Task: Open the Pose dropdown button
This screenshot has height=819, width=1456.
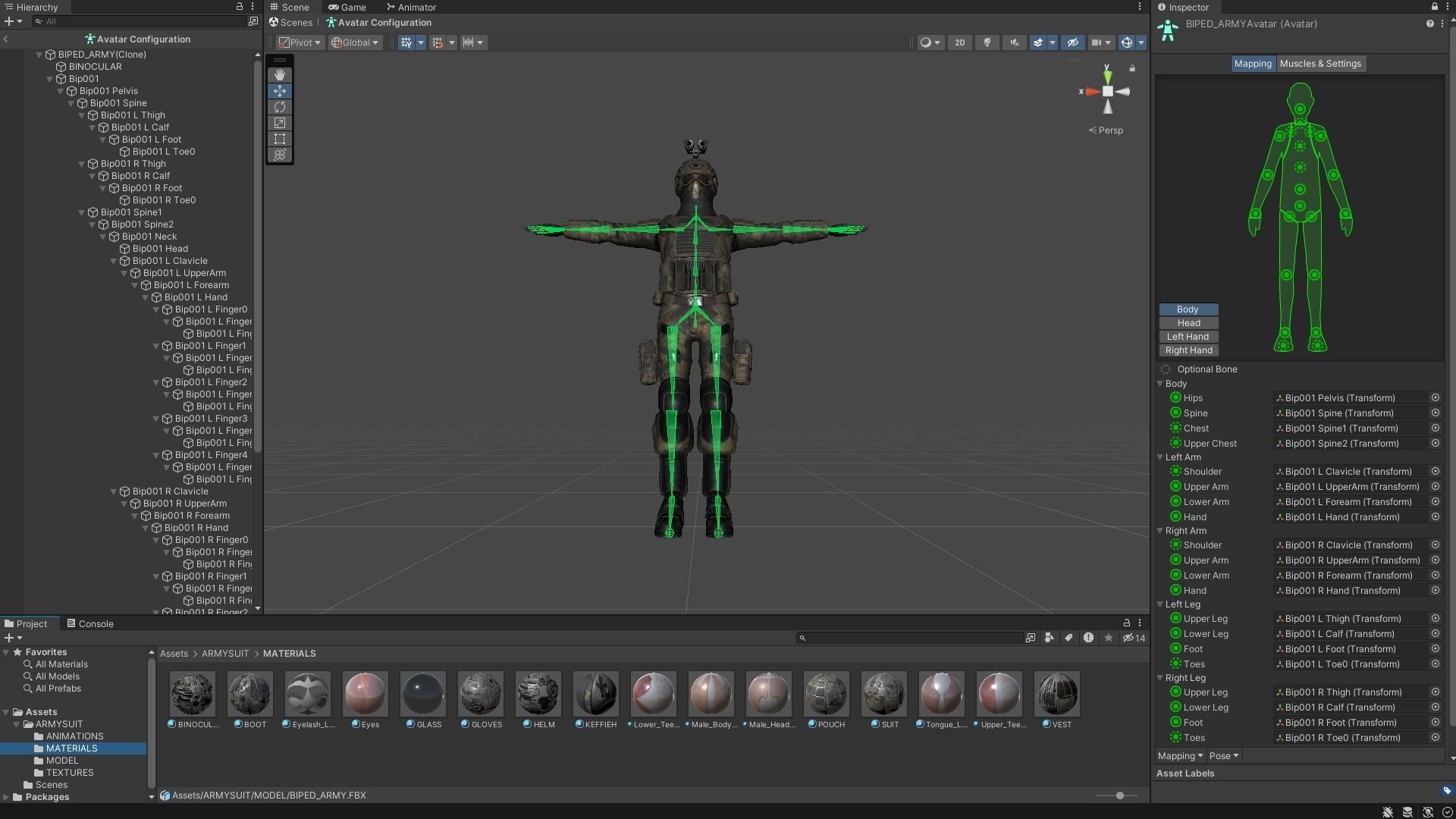Action: (1223, 756)
